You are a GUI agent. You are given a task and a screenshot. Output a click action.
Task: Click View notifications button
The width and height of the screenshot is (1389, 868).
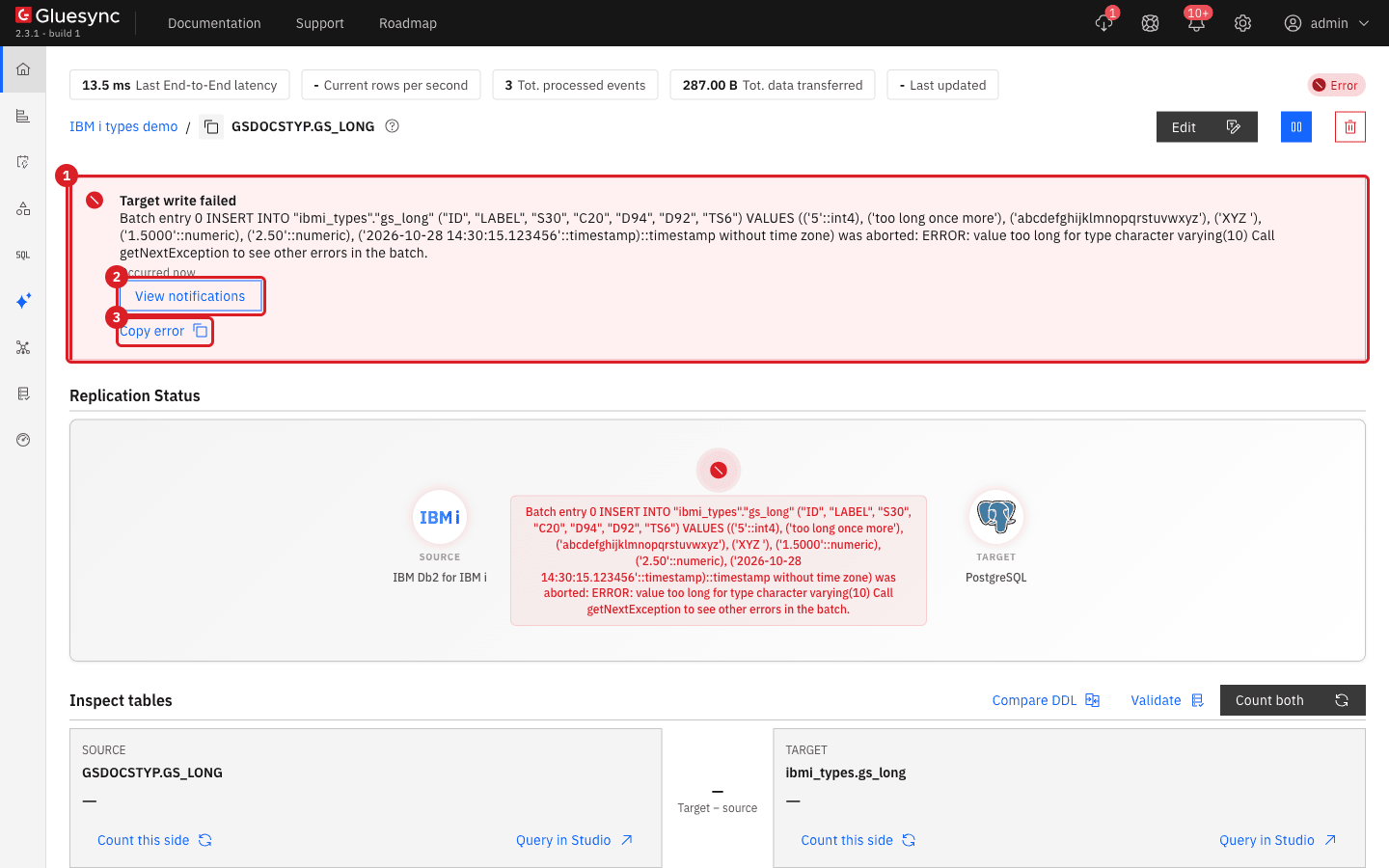190,296
